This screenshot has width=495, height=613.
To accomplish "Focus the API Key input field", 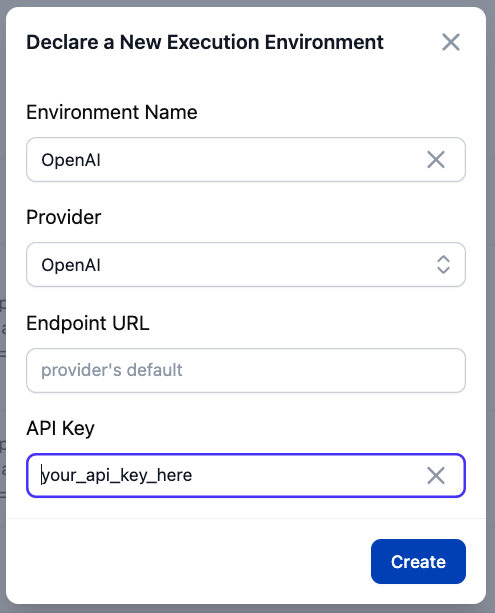I will coord(227,475).
